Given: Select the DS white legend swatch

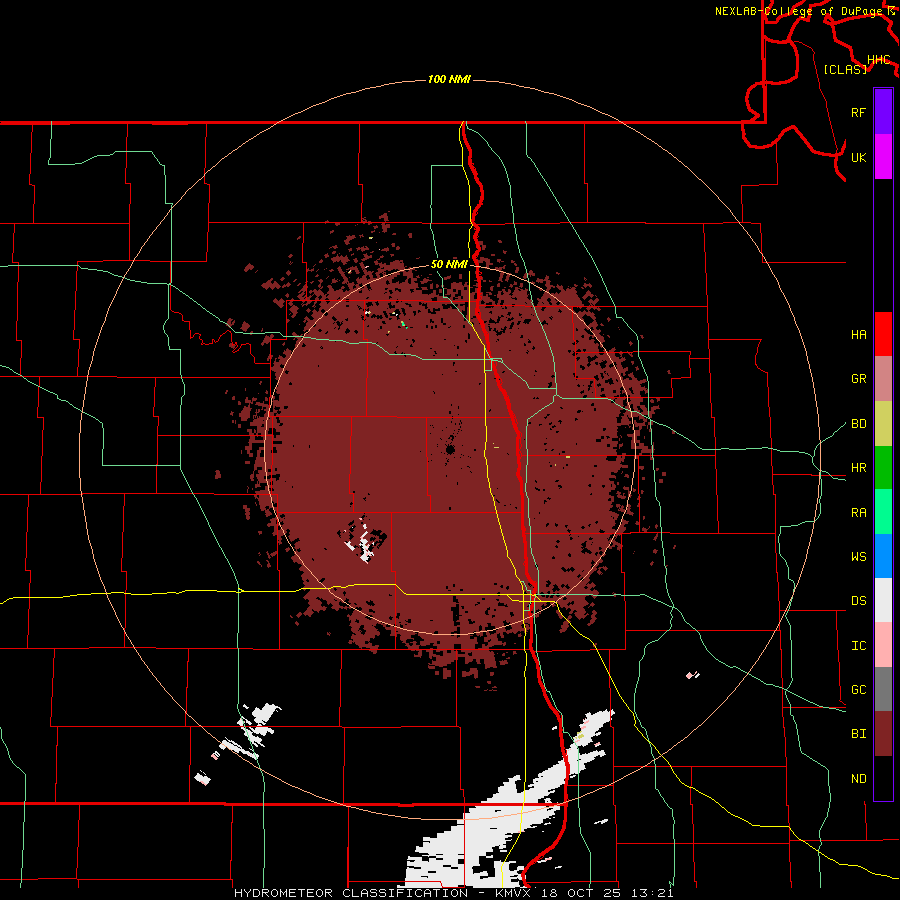Looking at the screenshot, I should point(883,600).
